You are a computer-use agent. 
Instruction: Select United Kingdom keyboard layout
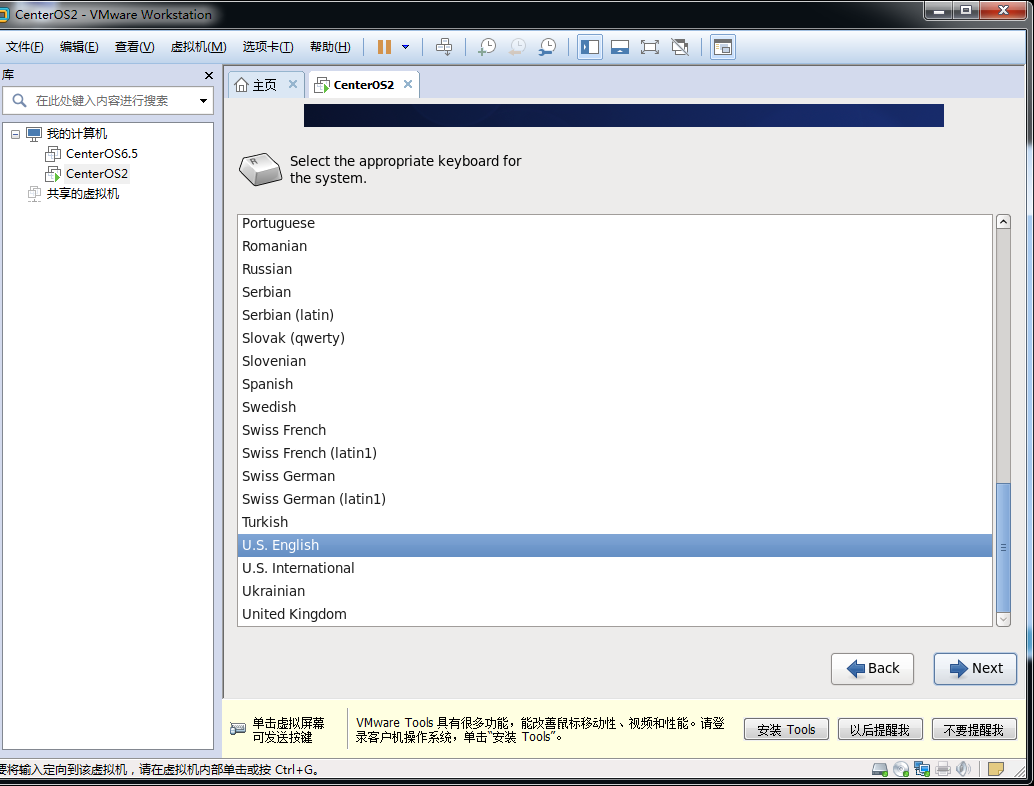615,615
